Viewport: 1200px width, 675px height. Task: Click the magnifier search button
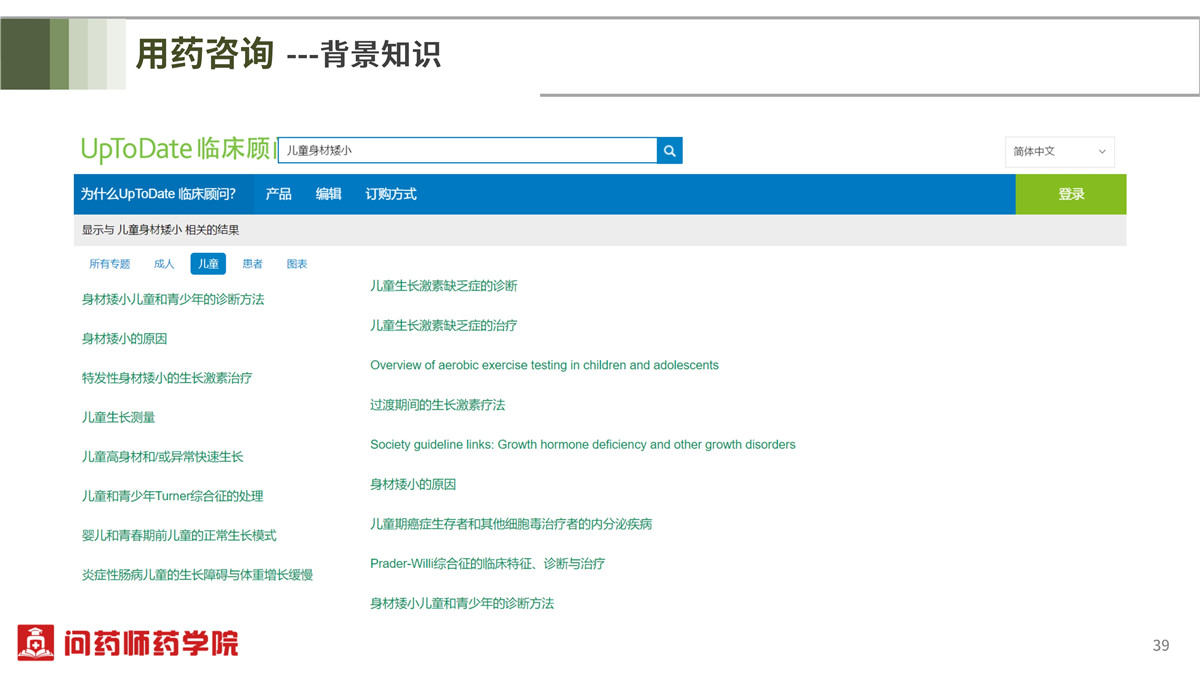pyautogui.click(x=669, y=151)
